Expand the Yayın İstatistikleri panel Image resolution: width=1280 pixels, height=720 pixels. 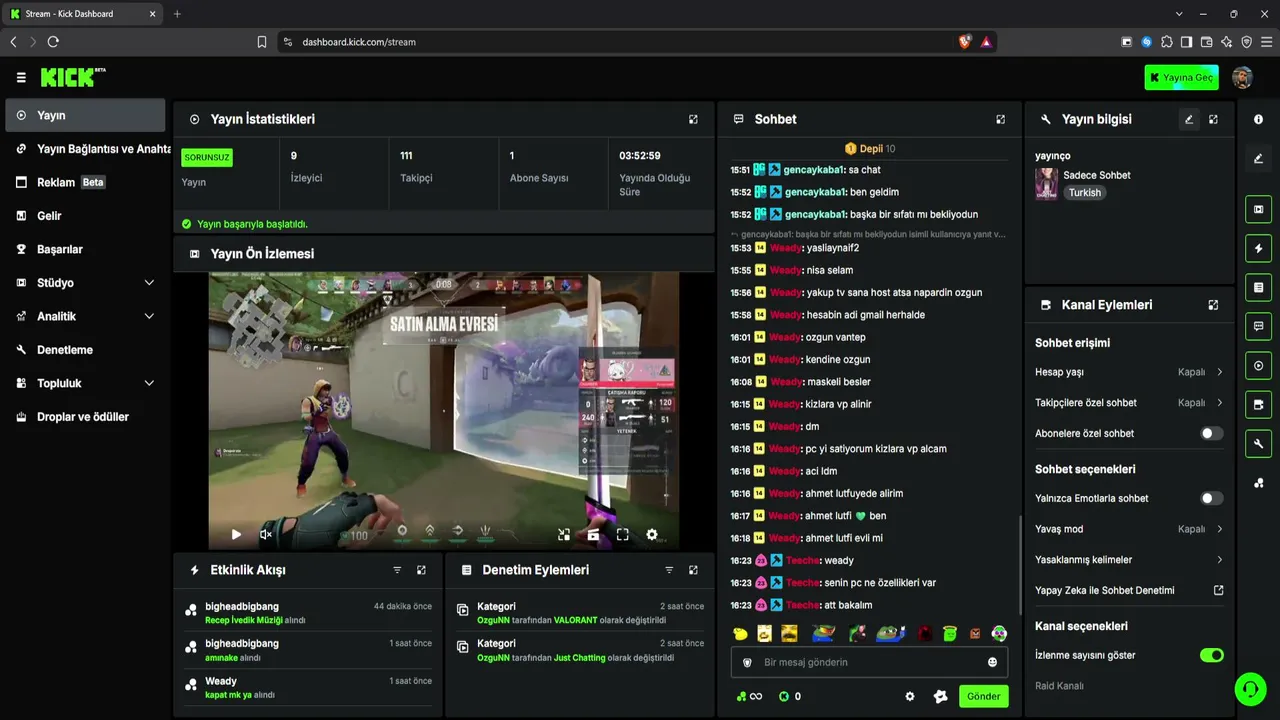click(x=693, y=119)
